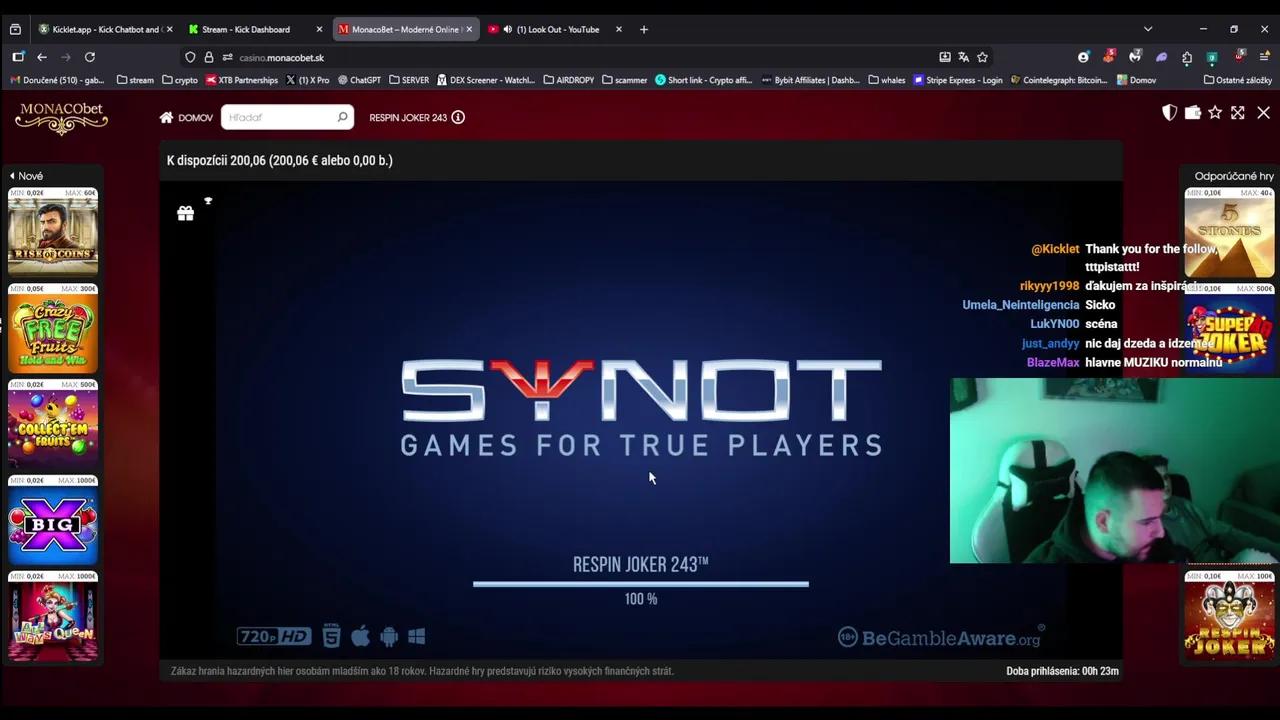Open the whales bookmarks folder
Image resolution: width=1280 pixels, height=720 pixels.
tap(887, 80)
